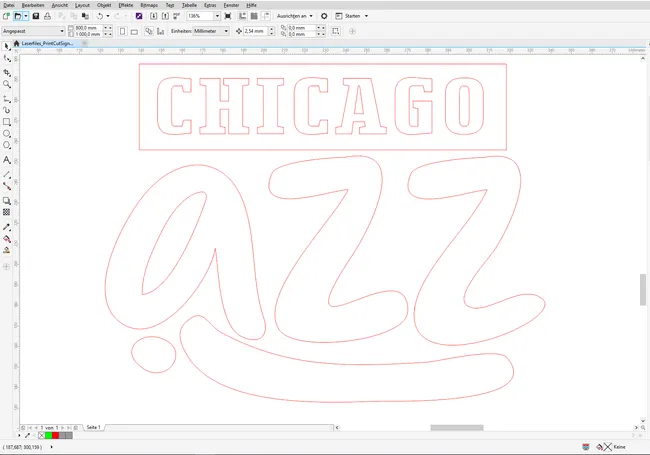
Task: Toggle Show grid button
Action: coord(254,16)
